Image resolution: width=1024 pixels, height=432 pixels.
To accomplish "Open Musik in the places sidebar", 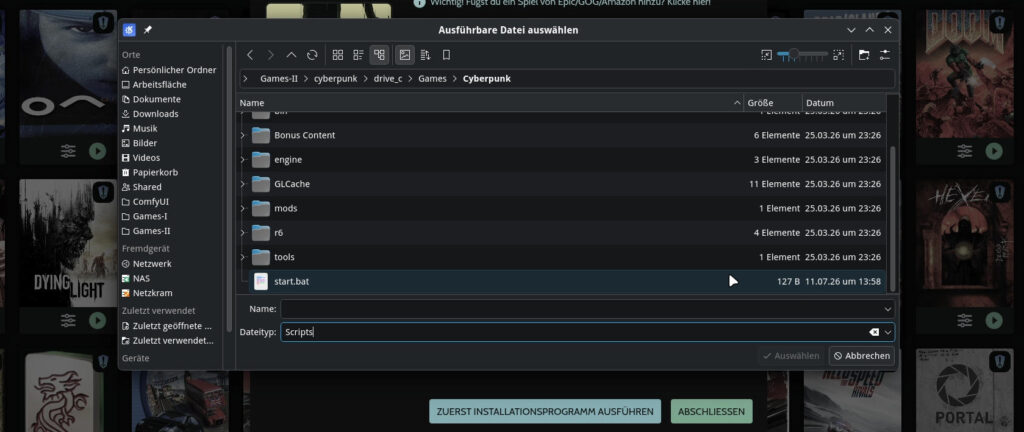I will pyautogui.click(x=139, y=129).
